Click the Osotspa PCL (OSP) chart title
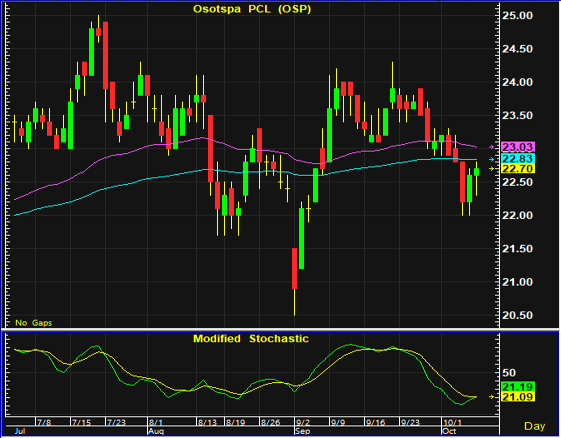Viewport: 561px width, 438px height. coord(252,9)
